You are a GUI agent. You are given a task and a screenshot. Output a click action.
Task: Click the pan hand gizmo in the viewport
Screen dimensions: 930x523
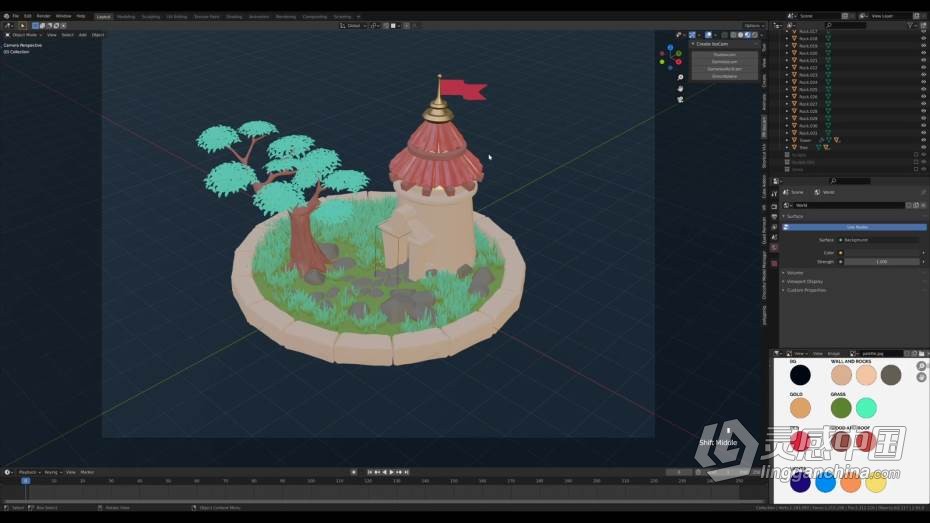[680, 88]
